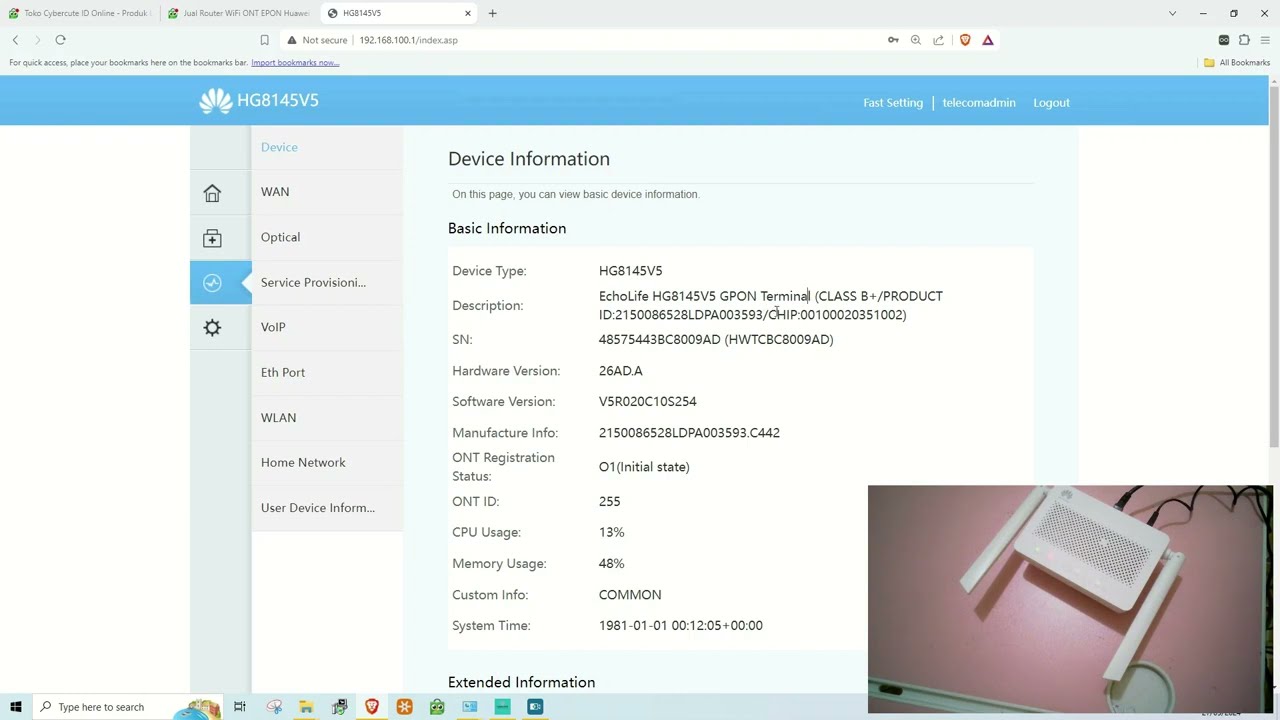Click the Extended Information heading

521,682
